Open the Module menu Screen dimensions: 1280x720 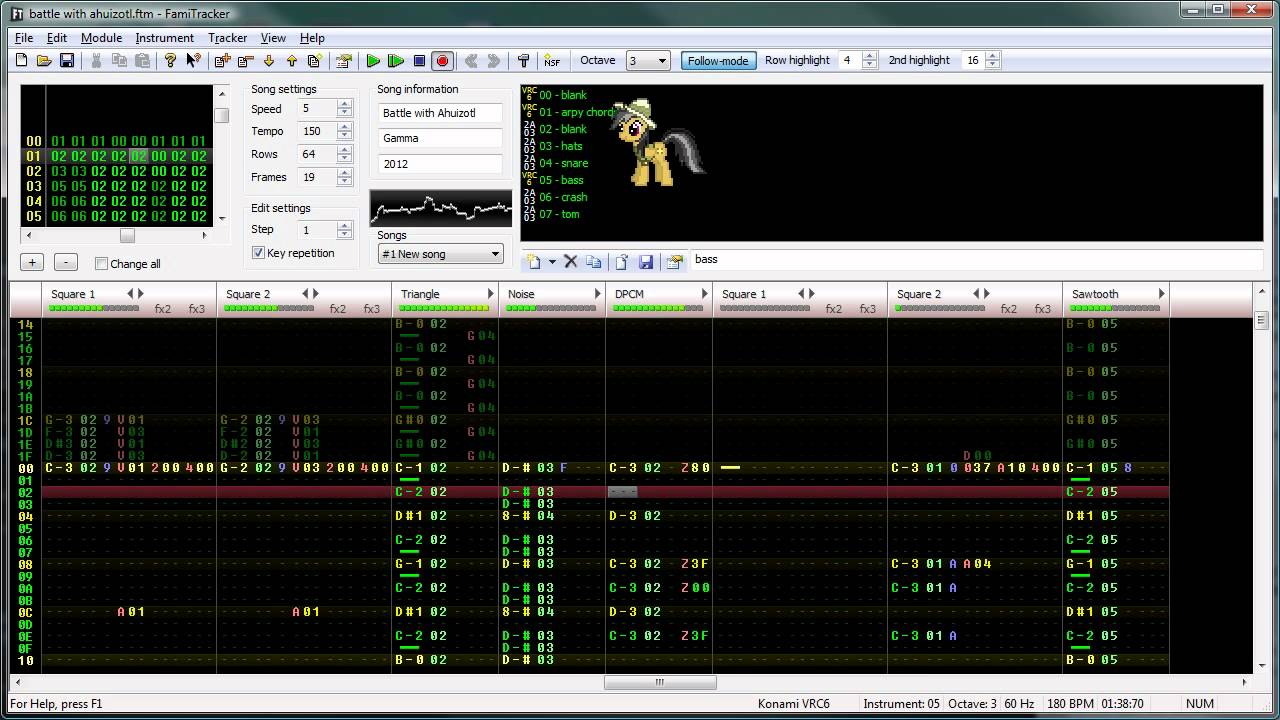(101, 38)
